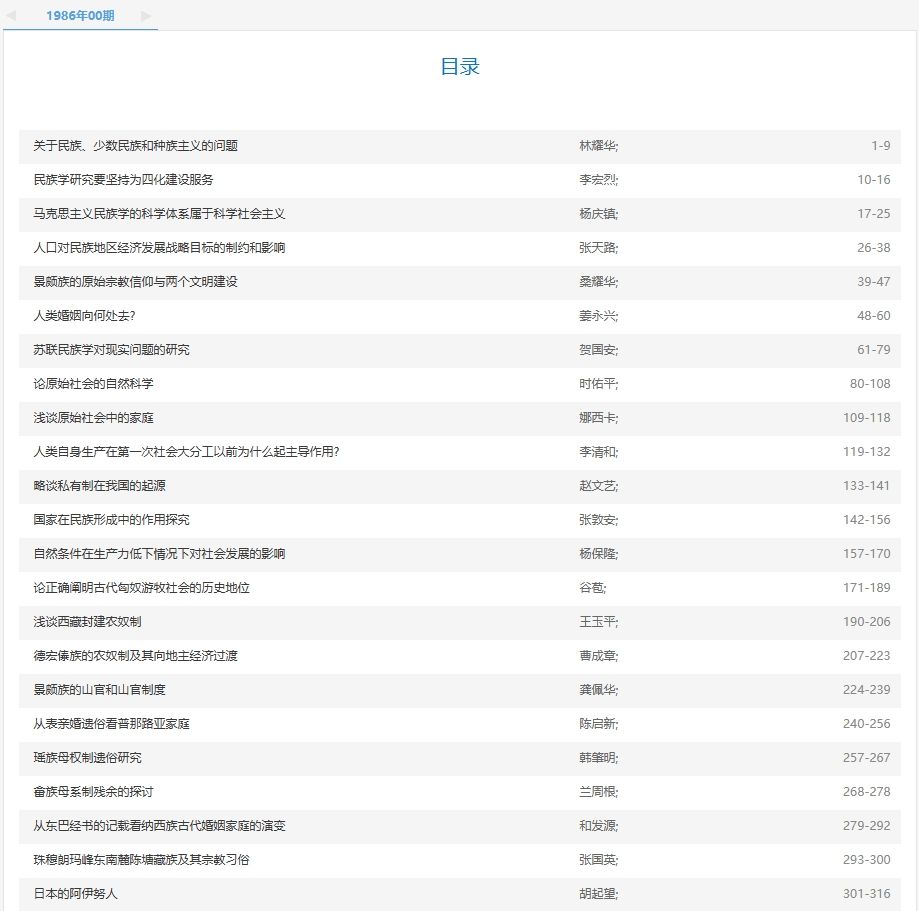Open article 浅谈西藏封建农奴制
Screen dimensions: 919x911
(x=87, y=621)
